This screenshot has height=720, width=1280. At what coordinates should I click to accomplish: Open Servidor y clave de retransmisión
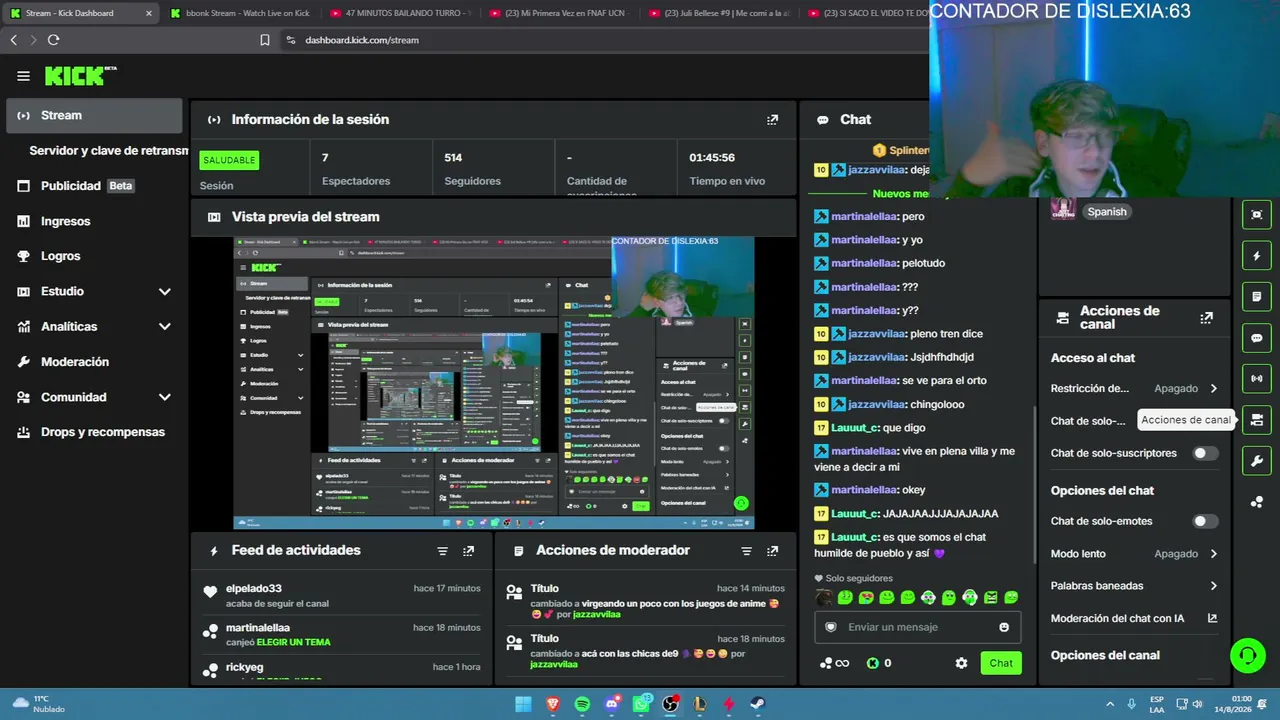coord(108,151)
